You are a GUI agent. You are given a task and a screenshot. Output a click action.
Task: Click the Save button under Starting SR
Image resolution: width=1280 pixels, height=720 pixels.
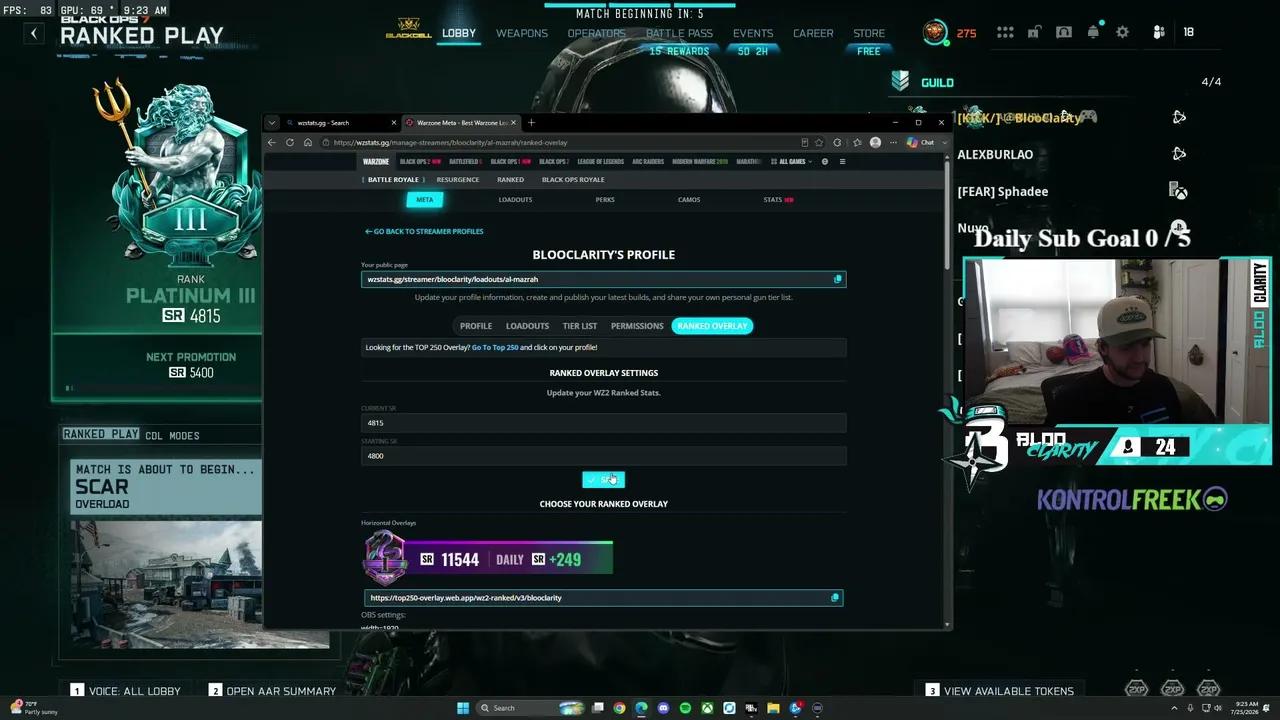[603, 479]
